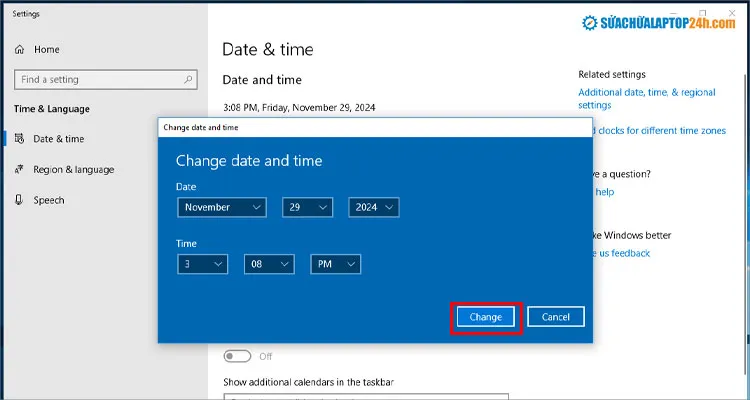Viewport: 750px width, 400px height.
Task: Go to the Speech settings page
Action: coord(48,200)
